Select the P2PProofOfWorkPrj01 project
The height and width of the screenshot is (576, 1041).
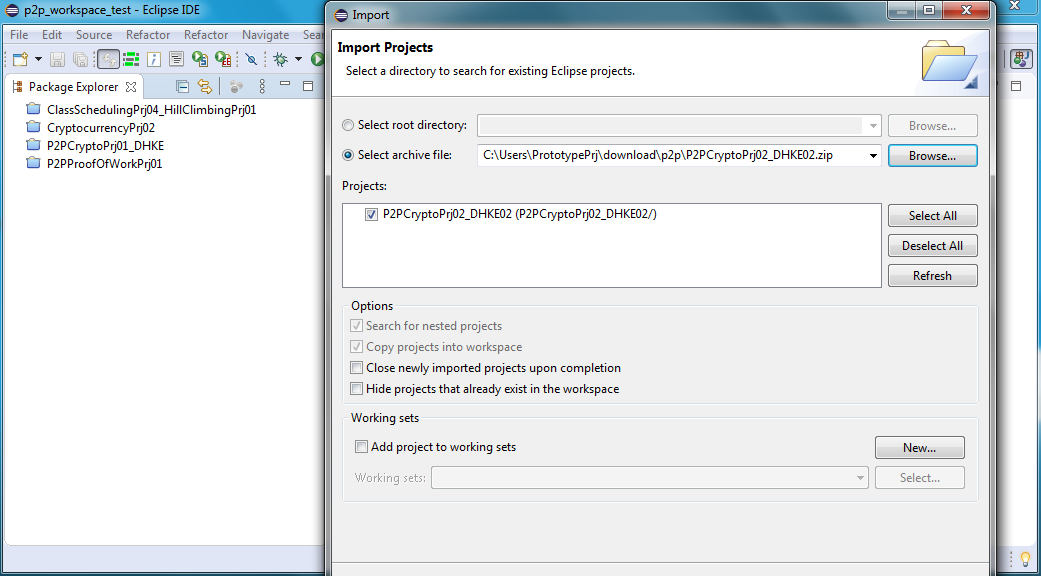[x=105, y=163]
